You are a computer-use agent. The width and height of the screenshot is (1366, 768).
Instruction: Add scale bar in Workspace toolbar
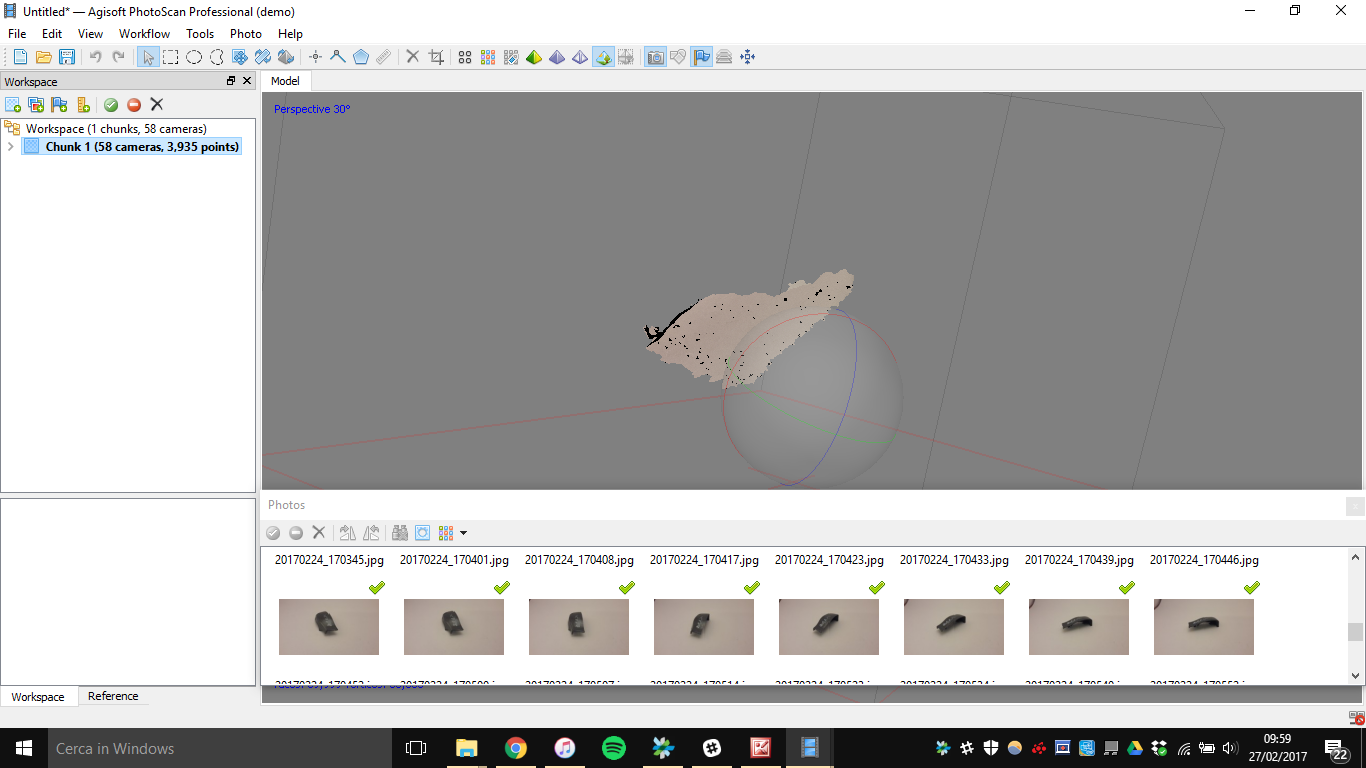point(83,104)
